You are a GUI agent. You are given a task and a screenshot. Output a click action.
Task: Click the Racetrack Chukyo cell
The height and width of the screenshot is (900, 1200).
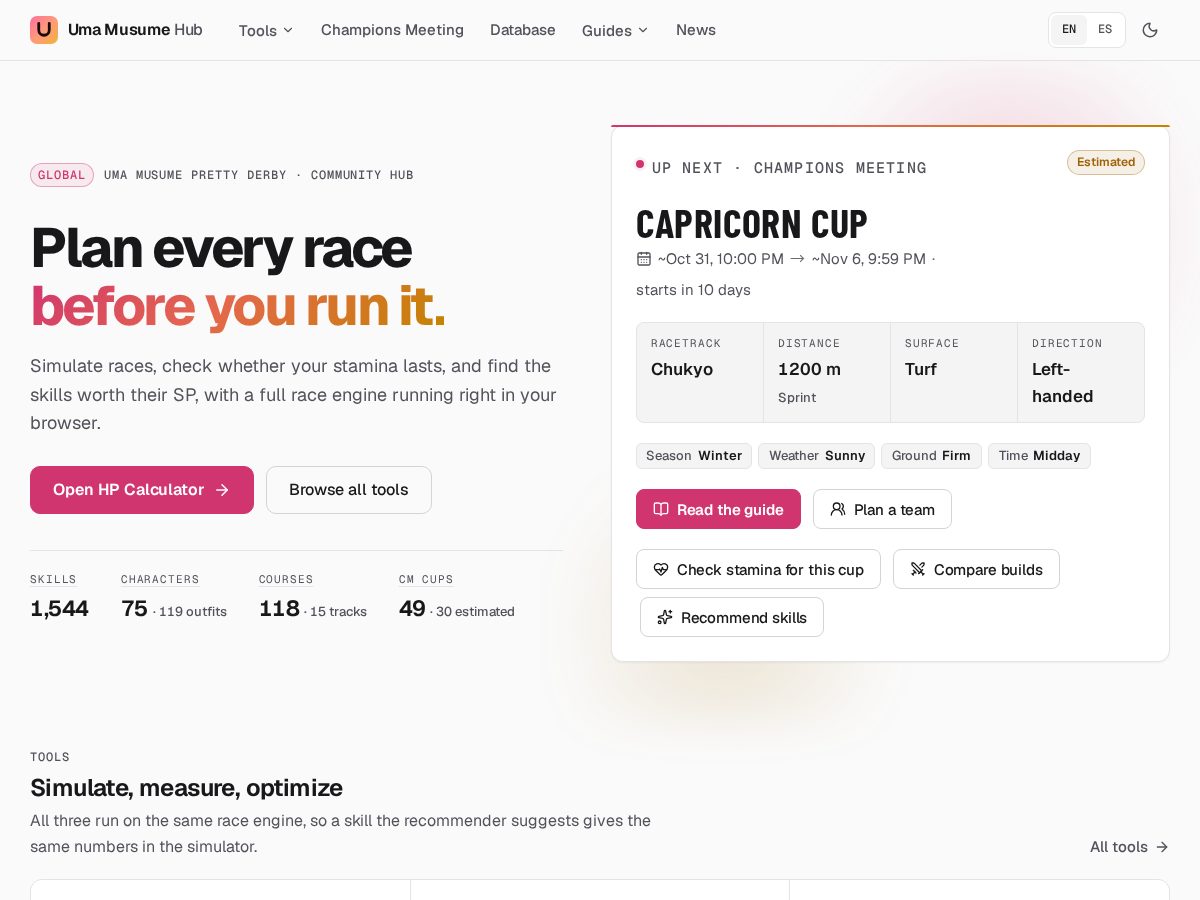pos(700,372)
